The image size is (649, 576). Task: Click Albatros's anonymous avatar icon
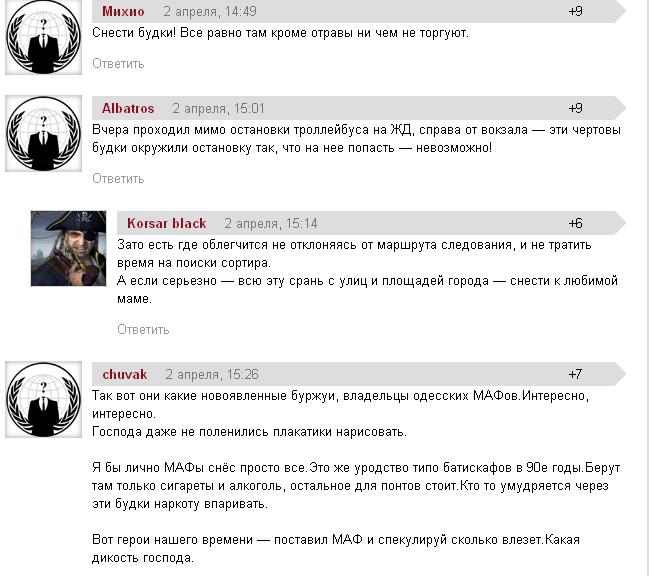[x=43, y=133]
